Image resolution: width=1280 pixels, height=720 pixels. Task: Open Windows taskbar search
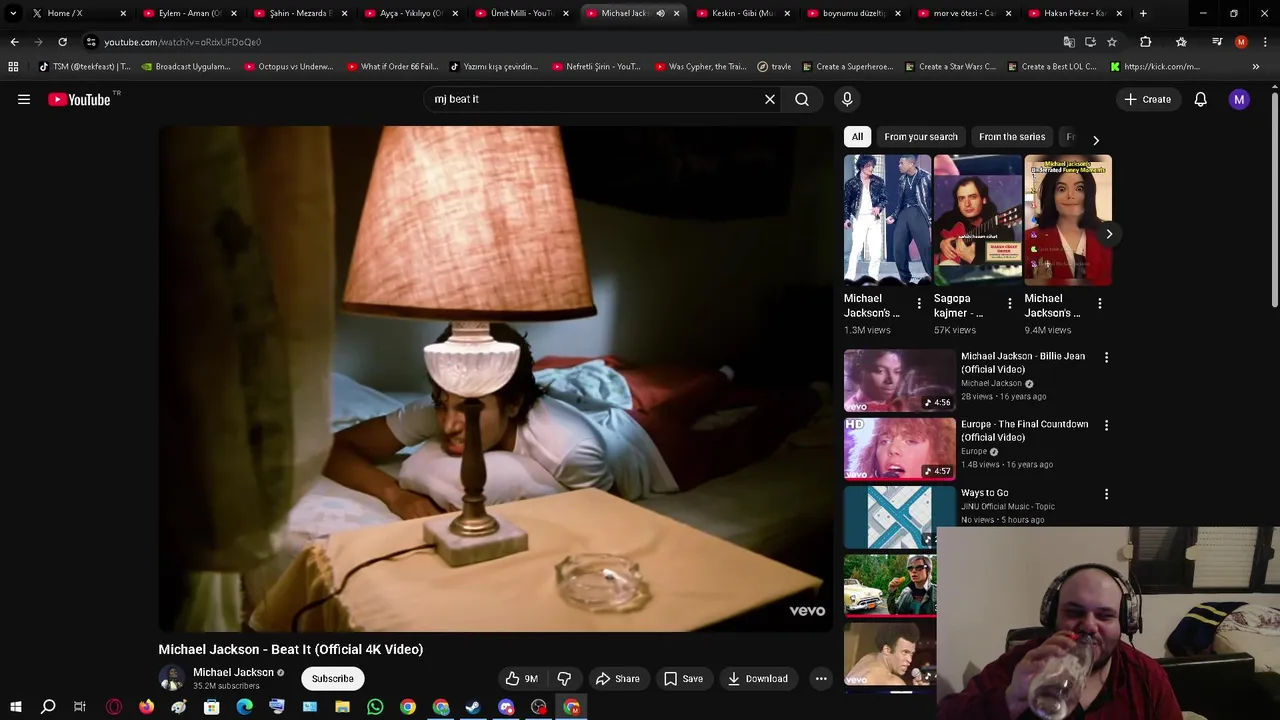[48, 708]
